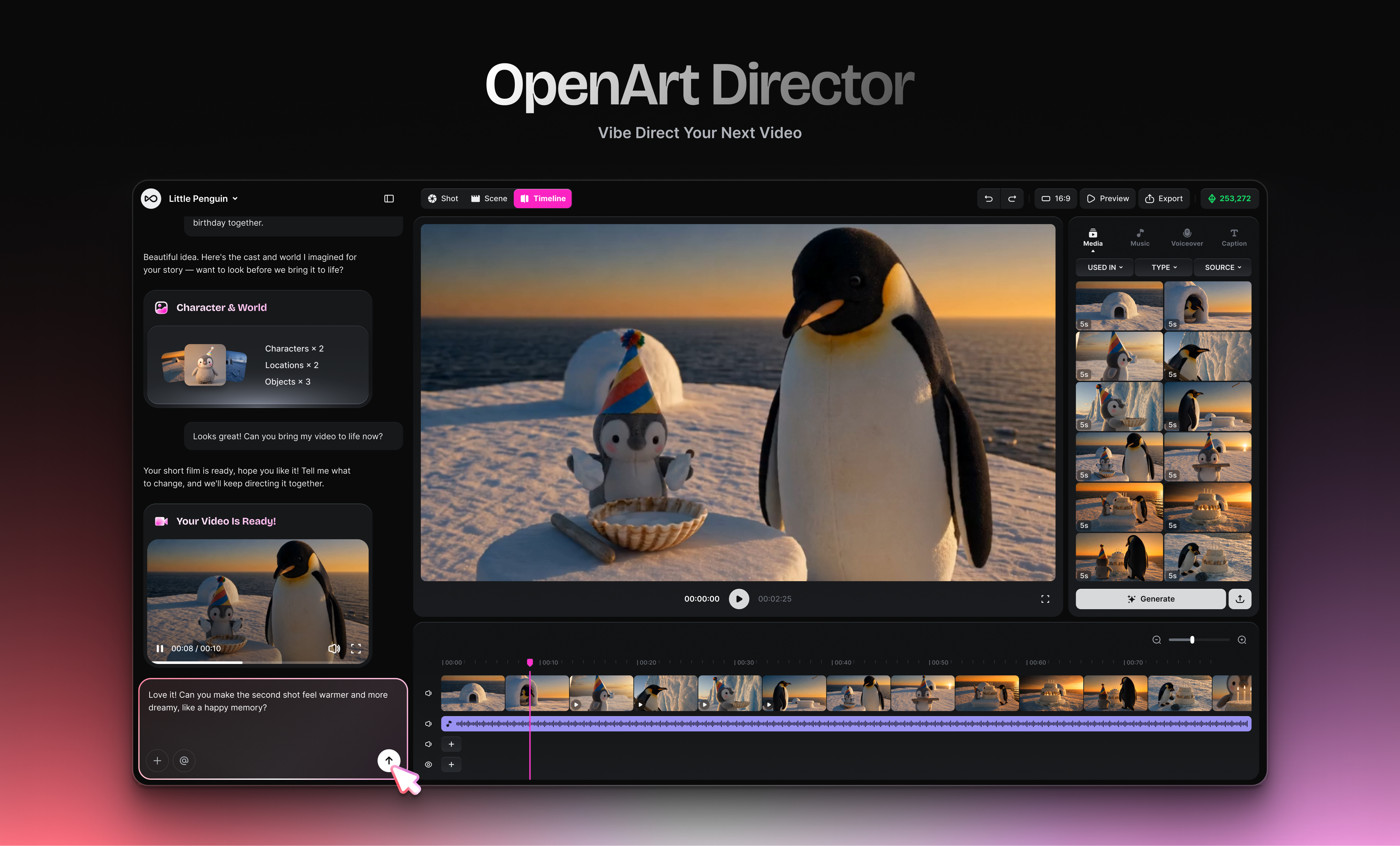1400x846 pixels.
Task: Click the fullscreen icon below main preview
Action: 1045,599
